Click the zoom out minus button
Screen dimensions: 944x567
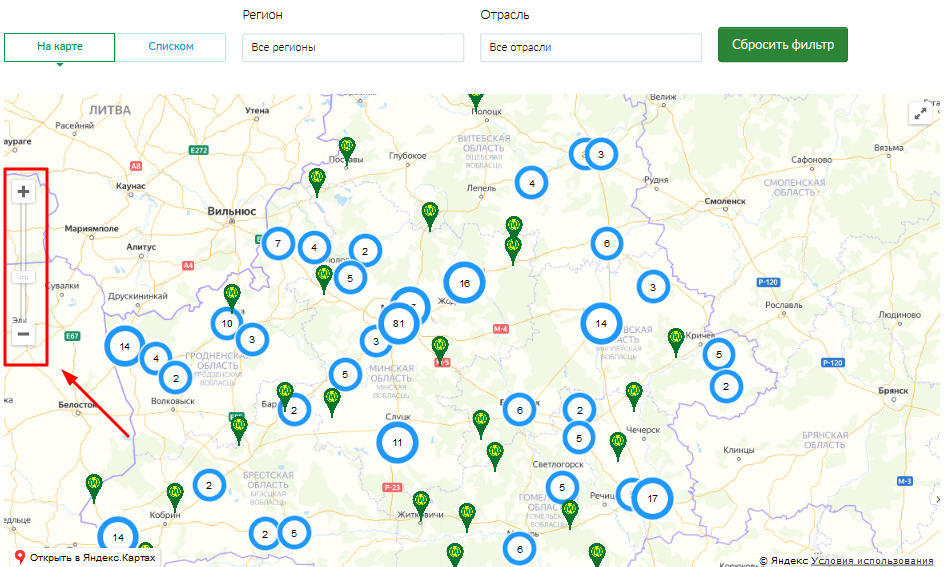24,334
